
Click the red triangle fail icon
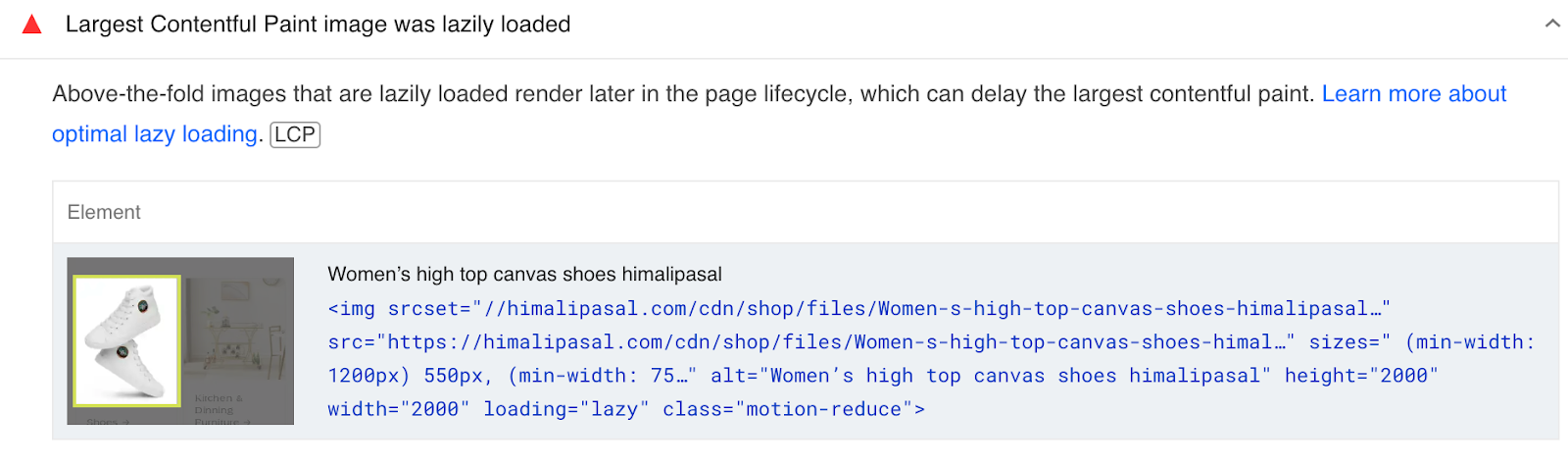32,25
